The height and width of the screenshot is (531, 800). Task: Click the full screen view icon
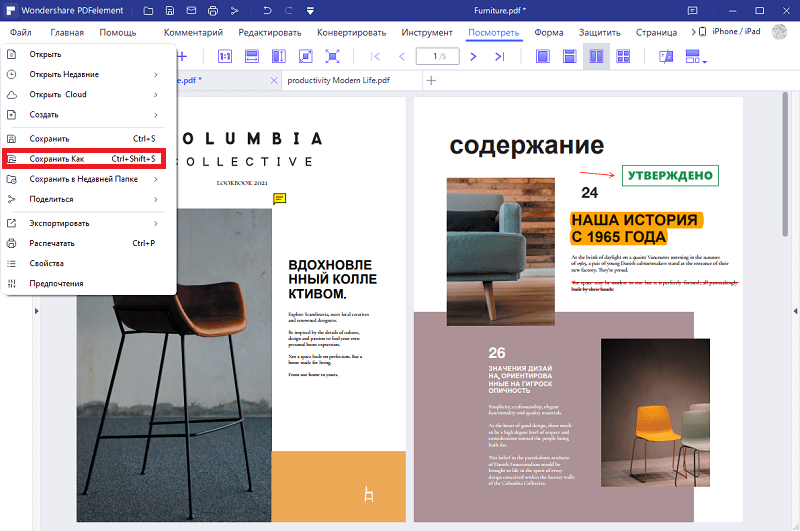(332, 56)
